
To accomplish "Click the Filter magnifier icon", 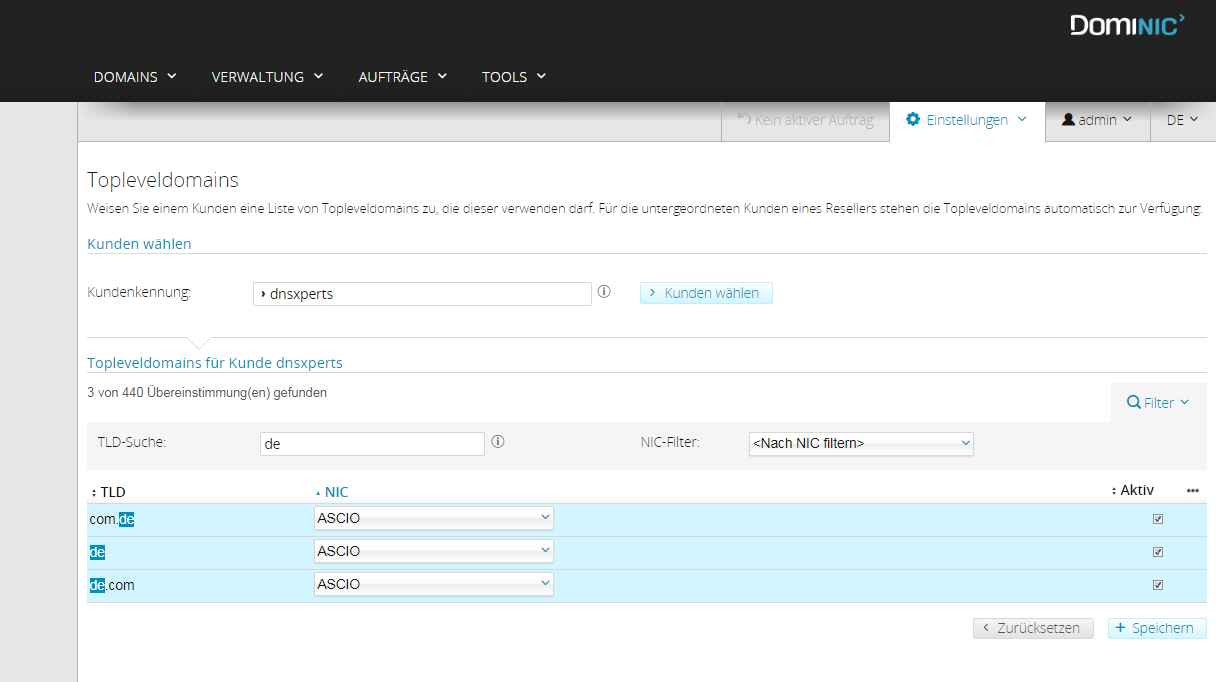I will tap(1133, 402).
